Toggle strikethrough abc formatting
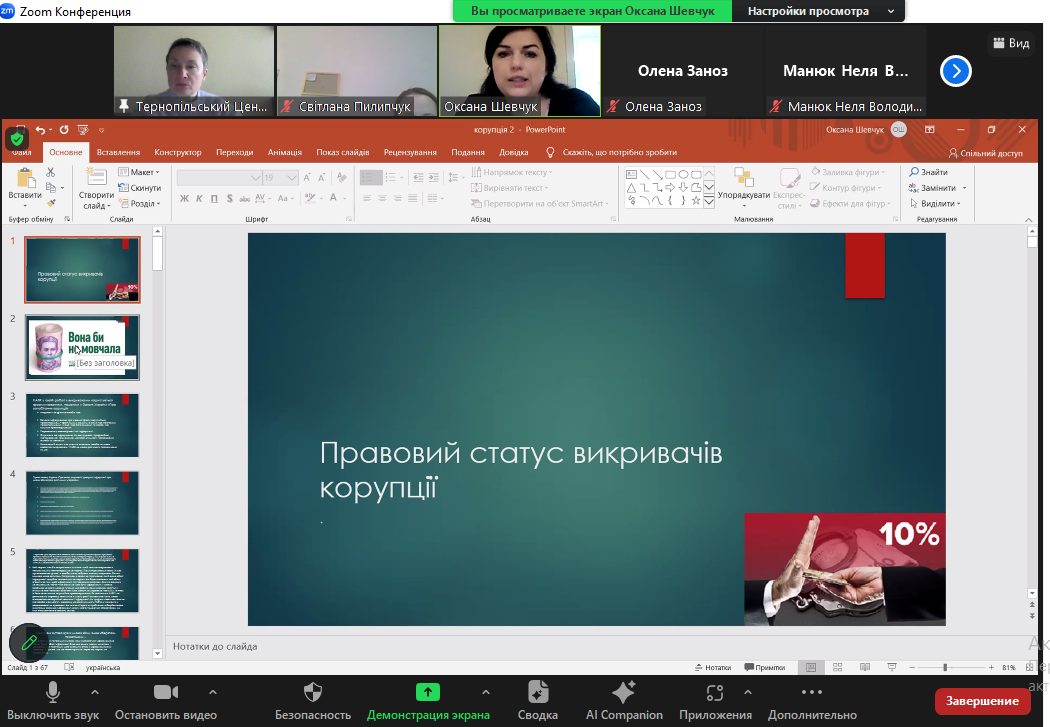This screenshot has height=727, width=1050. 244,198
